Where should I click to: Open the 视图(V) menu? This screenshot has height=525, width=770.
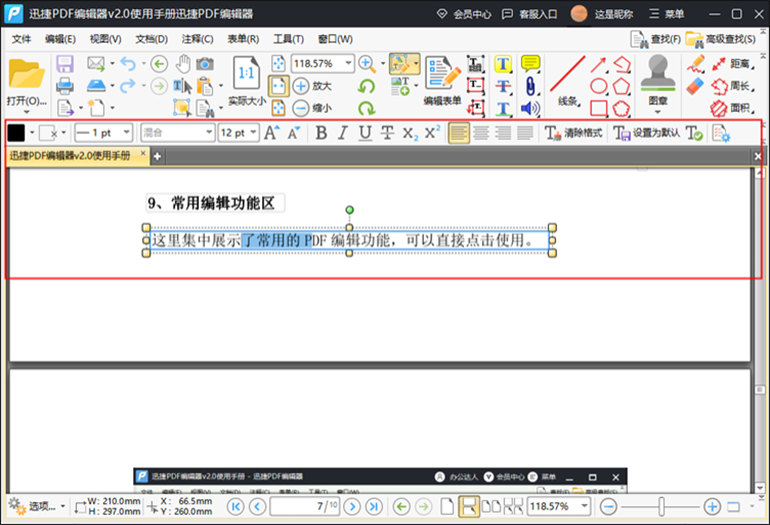pos(105,39)
